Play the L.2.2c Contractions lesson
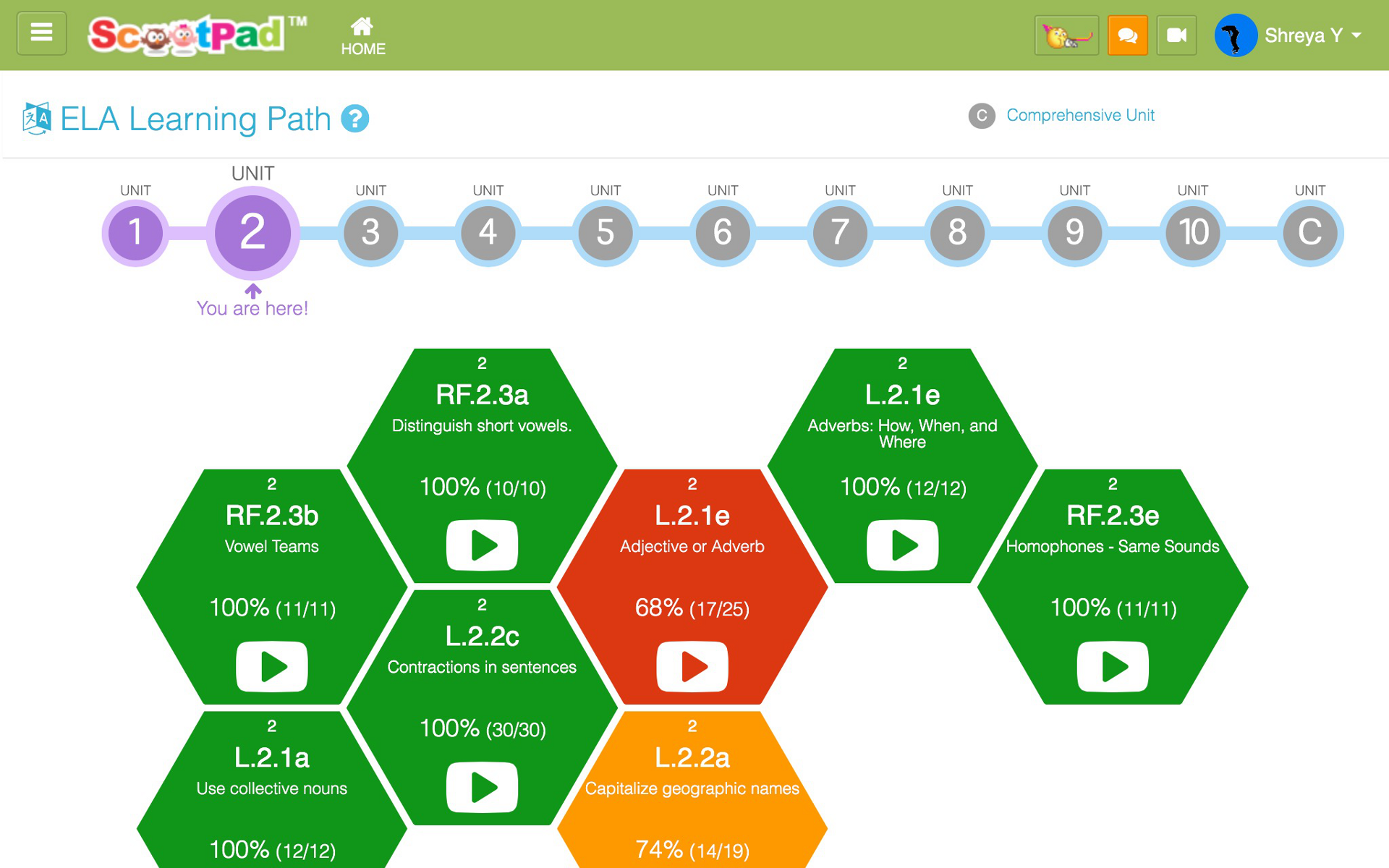1389x868 pixels. [x=482, y=787]
